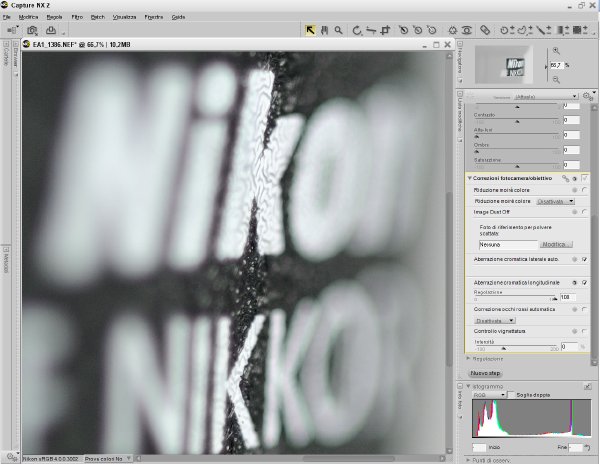The height and width of the screenshot is (464, 600).
Task: Select the red-eye control point tool
Action: tap(466, 30)
